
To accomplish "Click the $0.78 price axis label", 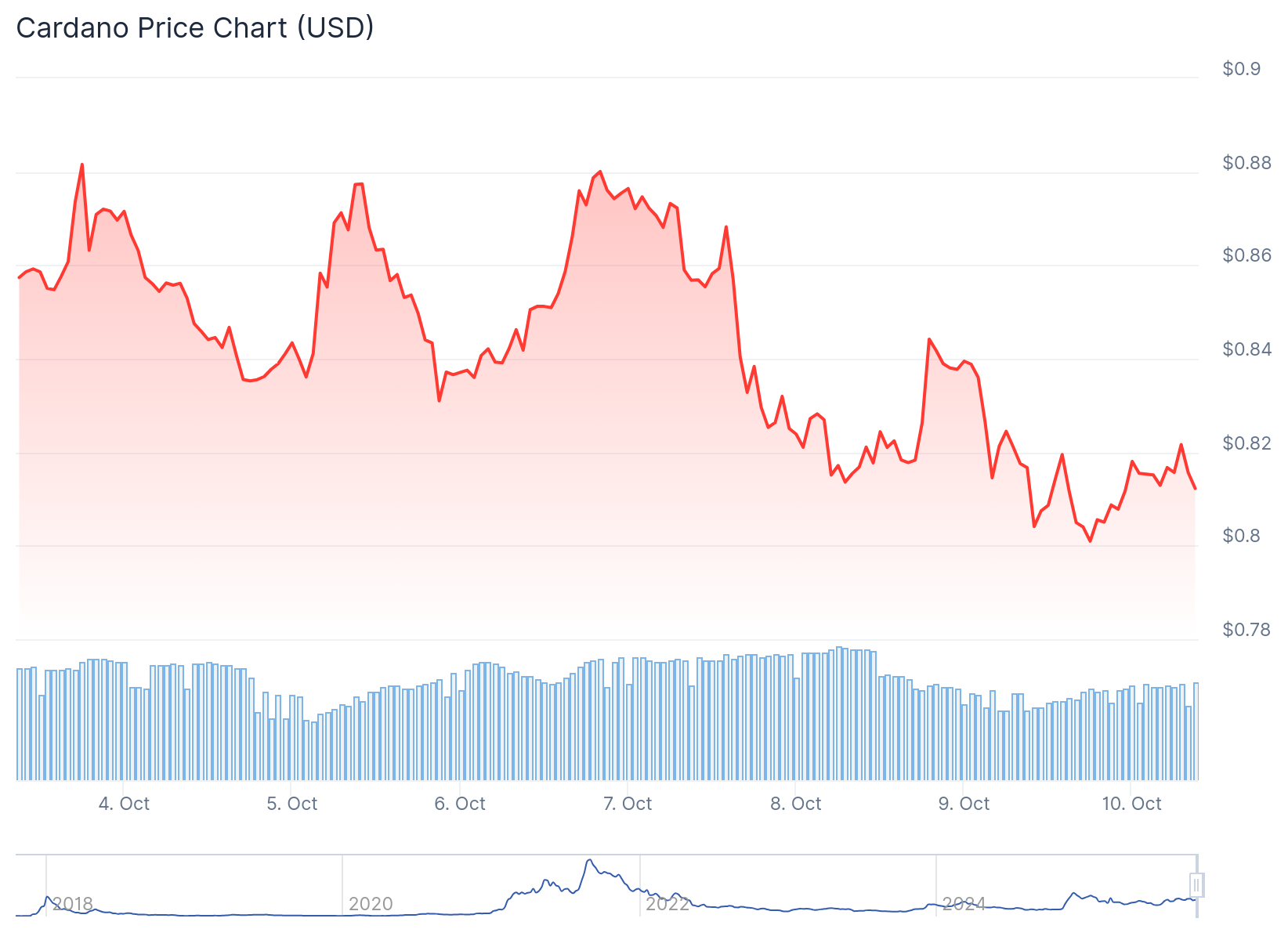I will point(1246,630).
